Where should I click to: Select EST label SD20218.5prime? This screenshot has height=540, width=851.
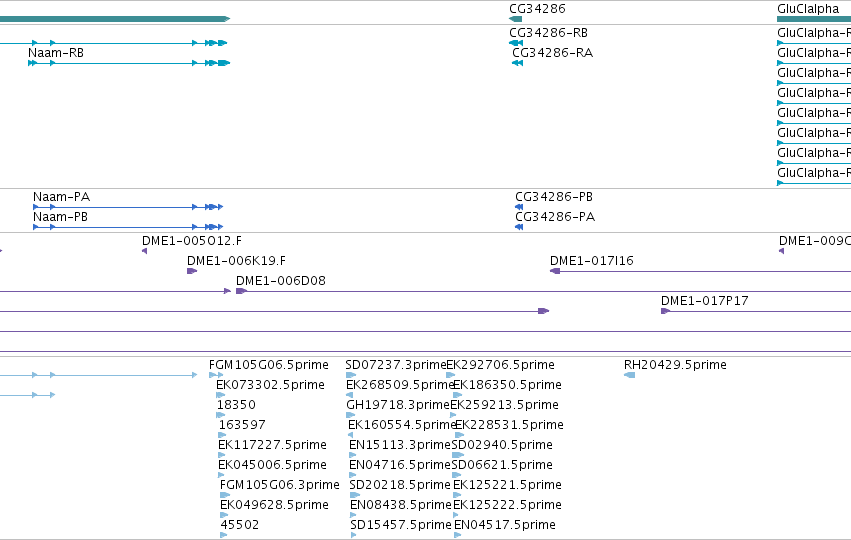click(400, 485)
